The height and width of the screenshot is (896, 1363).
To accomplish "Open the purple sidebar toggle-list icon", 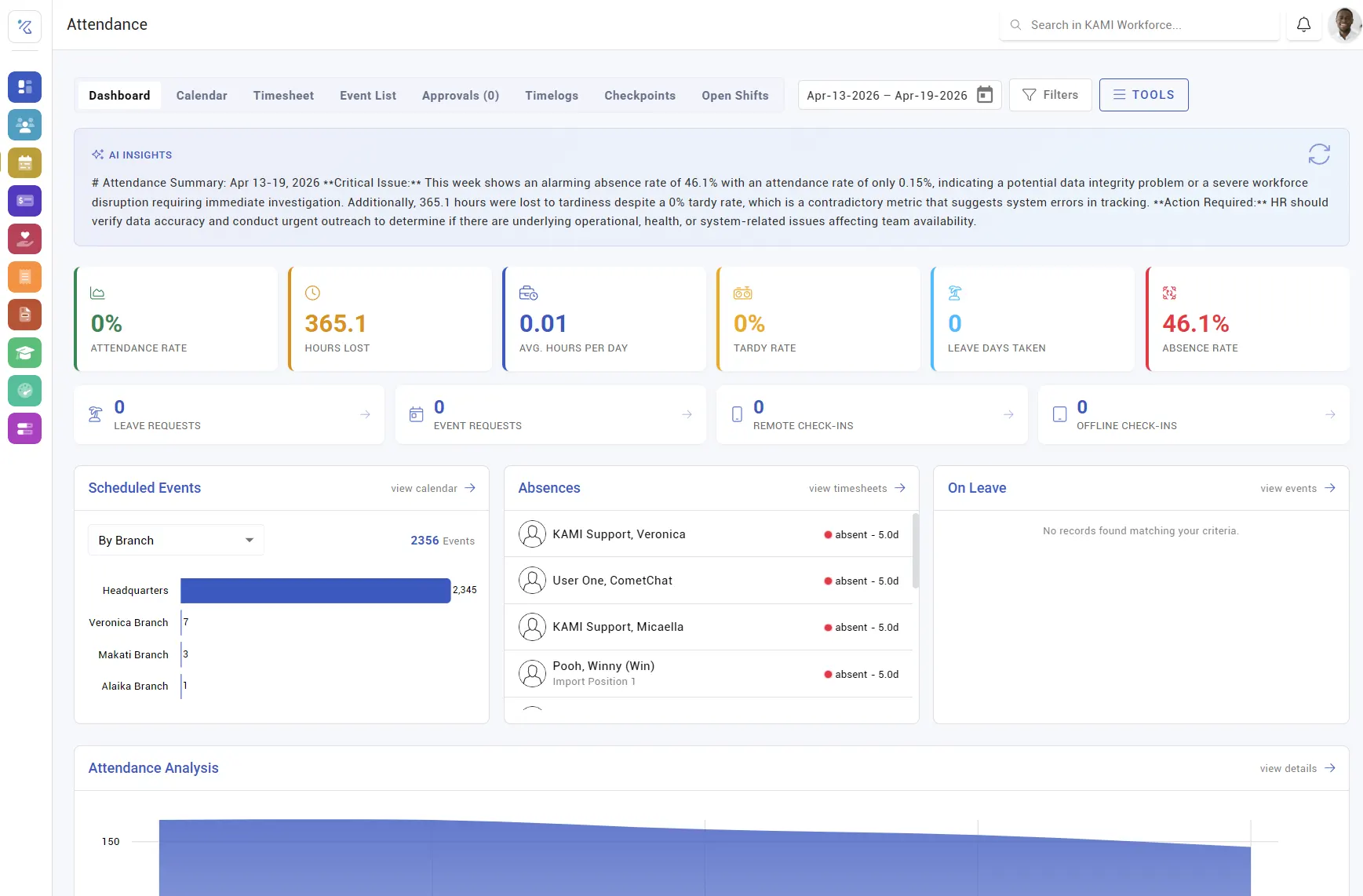I will pyautogui.click(x=24, y=428).
